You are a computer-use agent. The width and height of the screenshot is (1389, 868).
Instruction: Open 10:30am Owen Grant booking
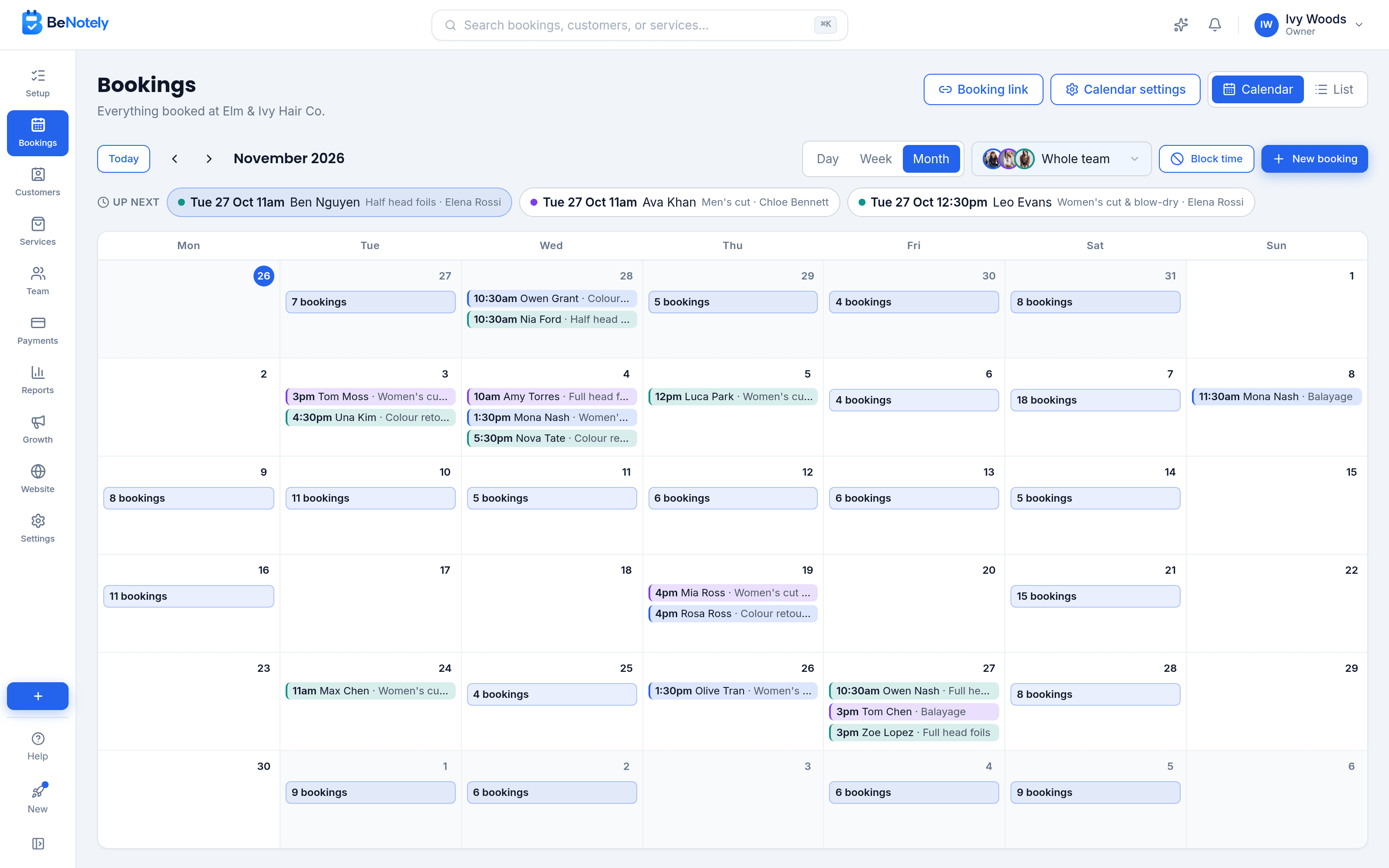[x=552, y=299]
